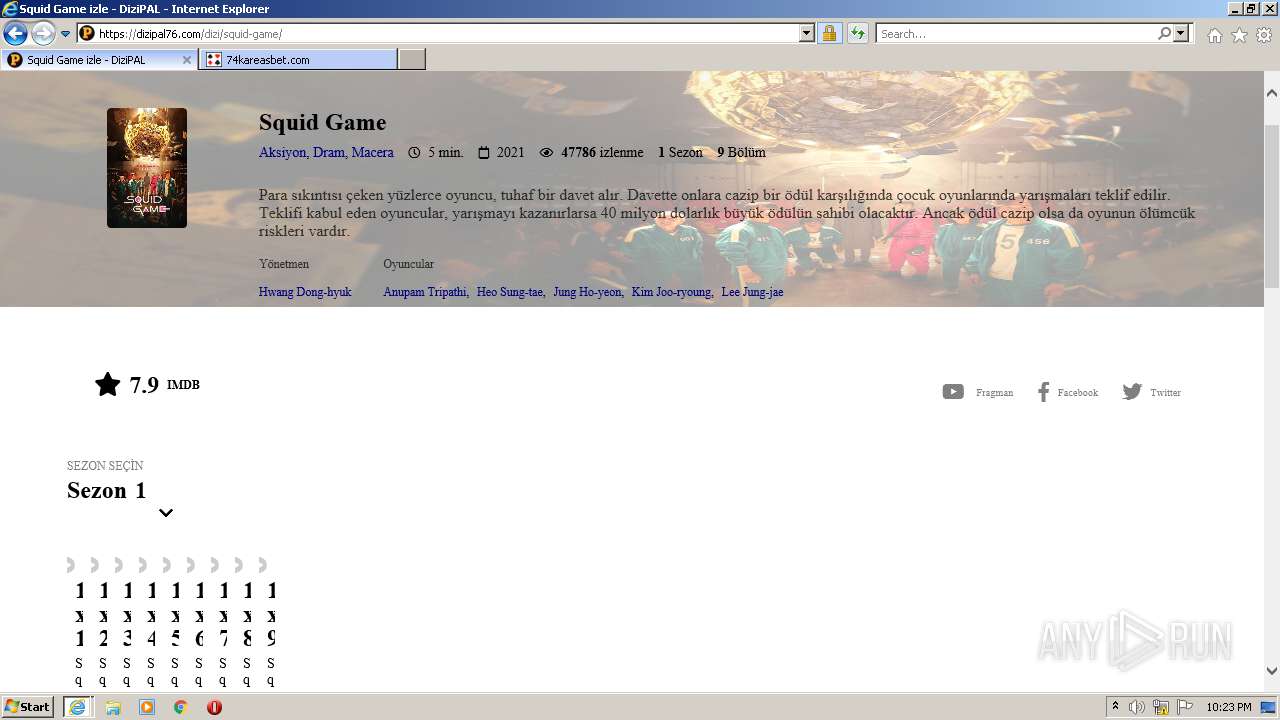Viewport: 1280px width, 720px height.
Task: Select the Sezon 1 heading
Action: point(107,490)
